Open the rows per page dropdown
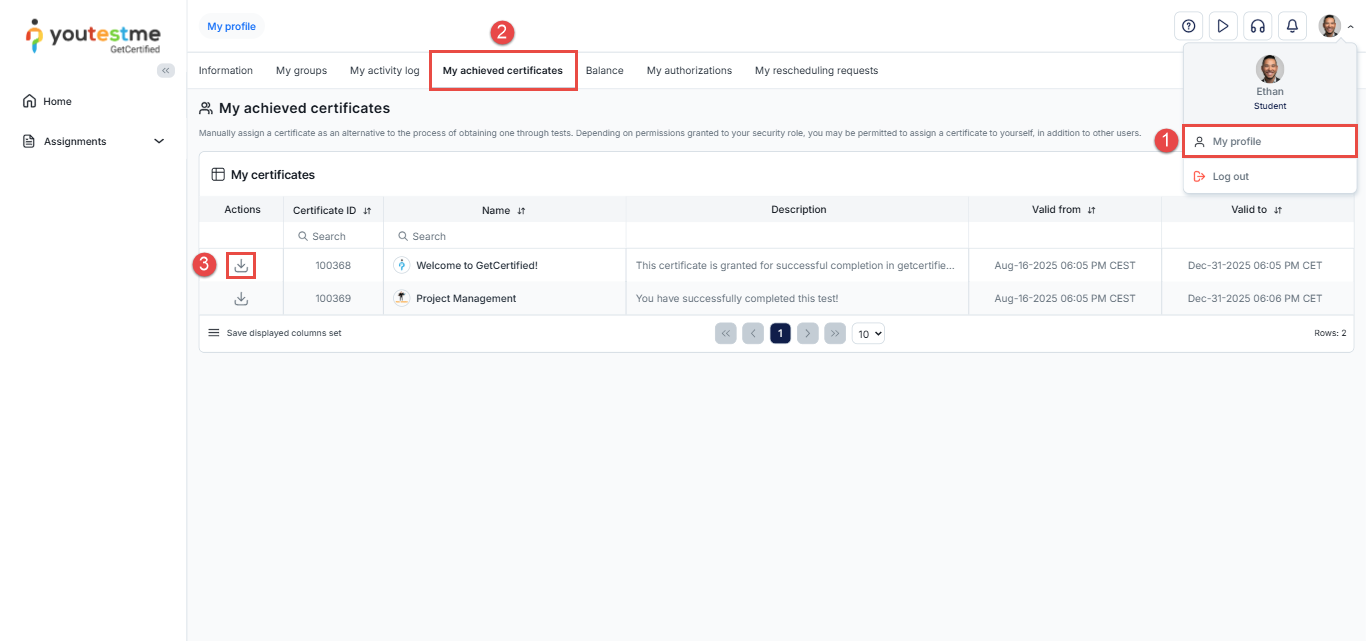 868,334
